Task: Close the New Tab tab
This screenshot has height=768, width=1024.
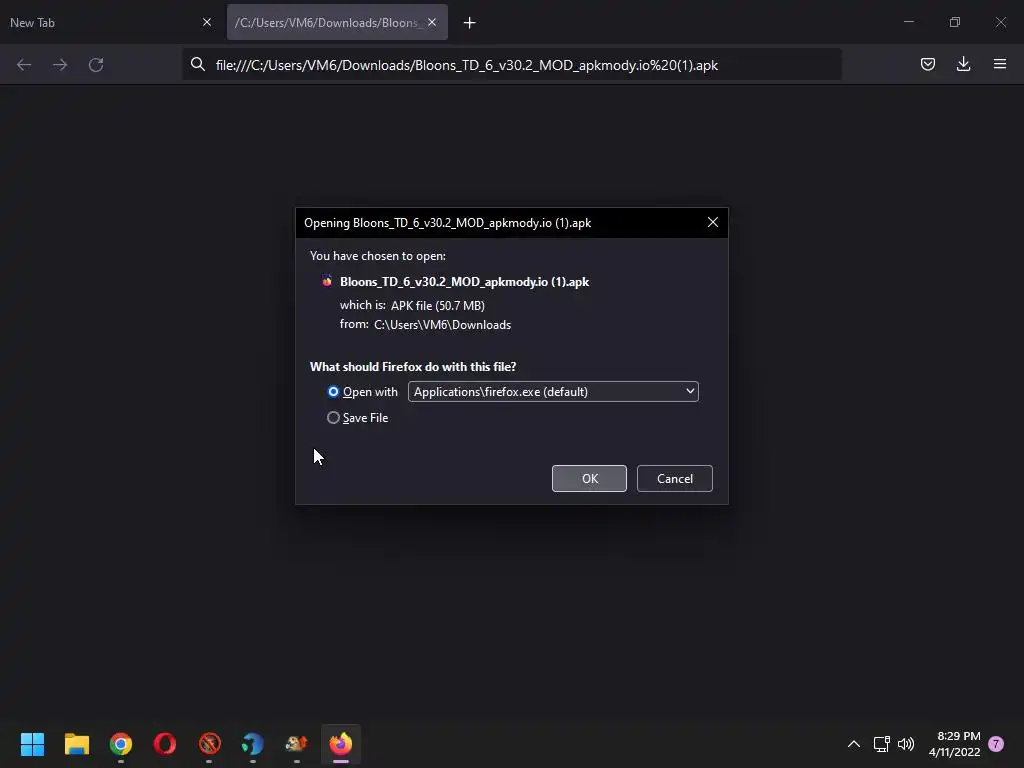Action: 207,22
